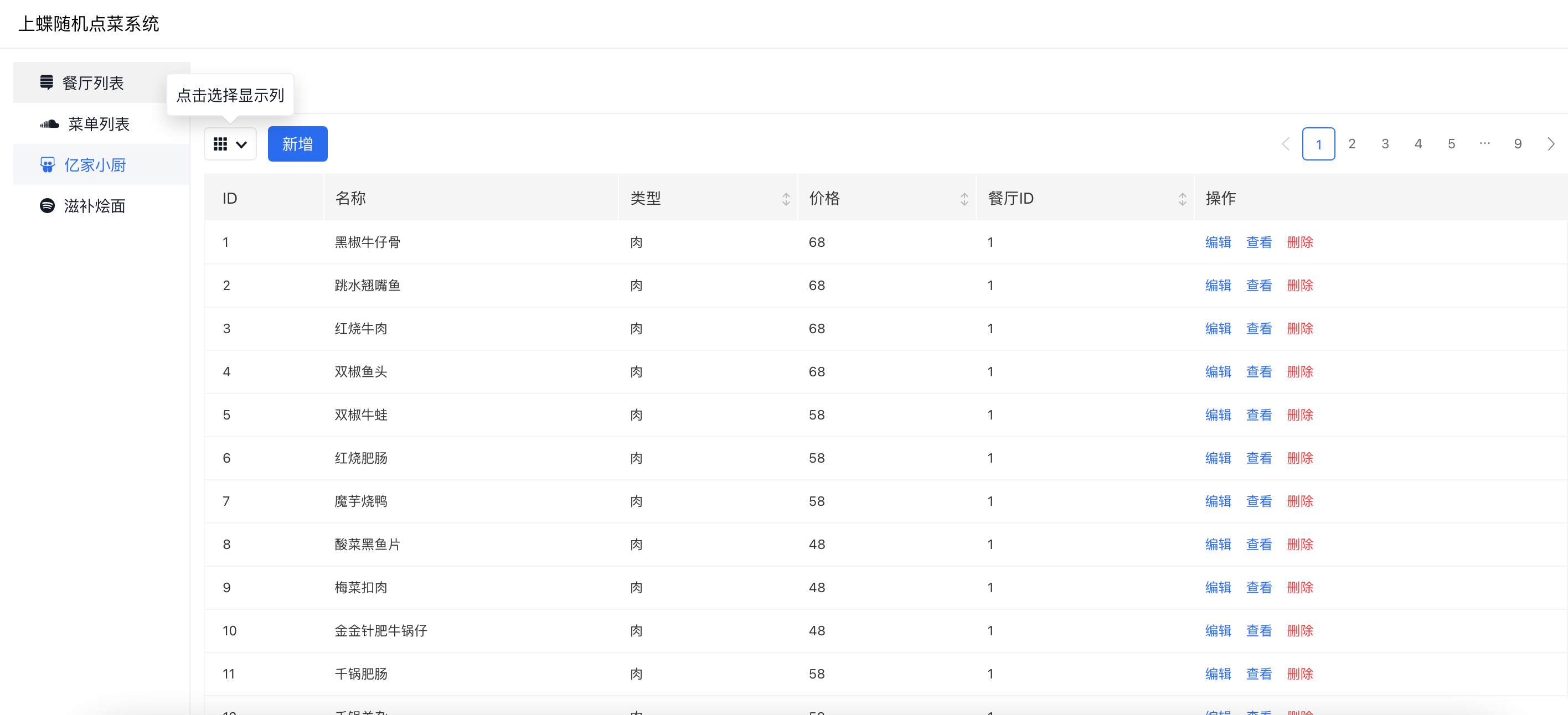Select 滋补烩面 in the sidebar

pos(94,206)
